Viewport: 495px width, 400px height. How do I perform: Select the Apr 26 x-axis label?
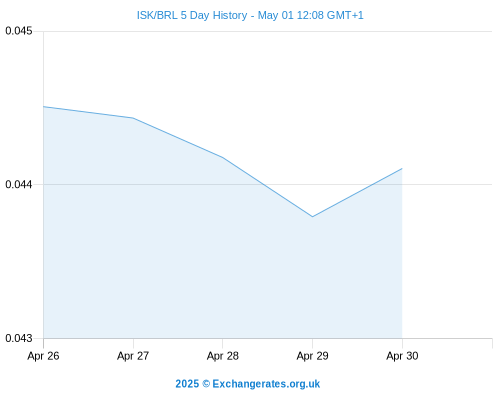(x=43, y=356)
